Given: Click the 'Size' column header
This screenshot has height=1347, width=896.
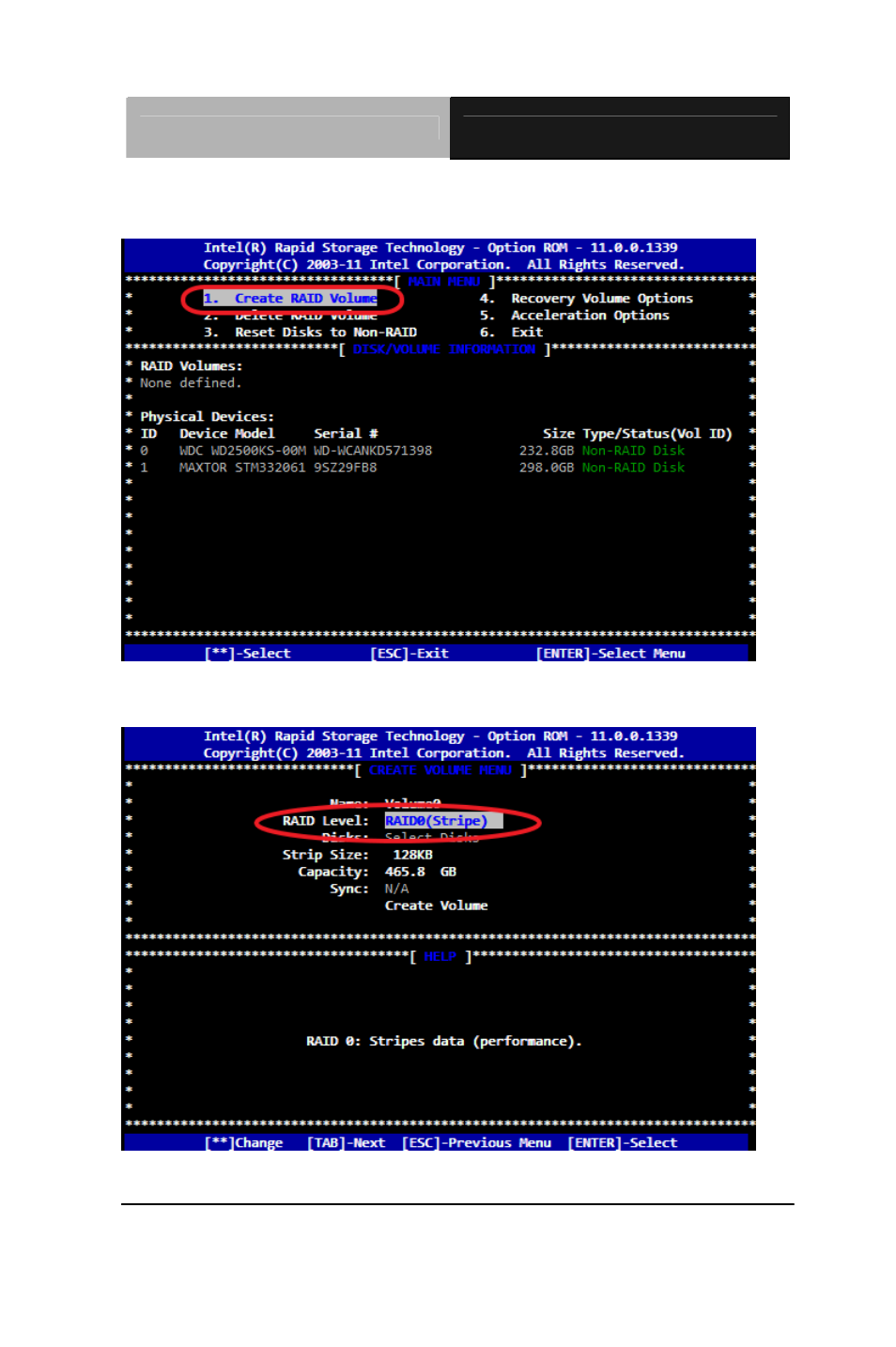Looking at the screenshot, I should pos(559,434).
